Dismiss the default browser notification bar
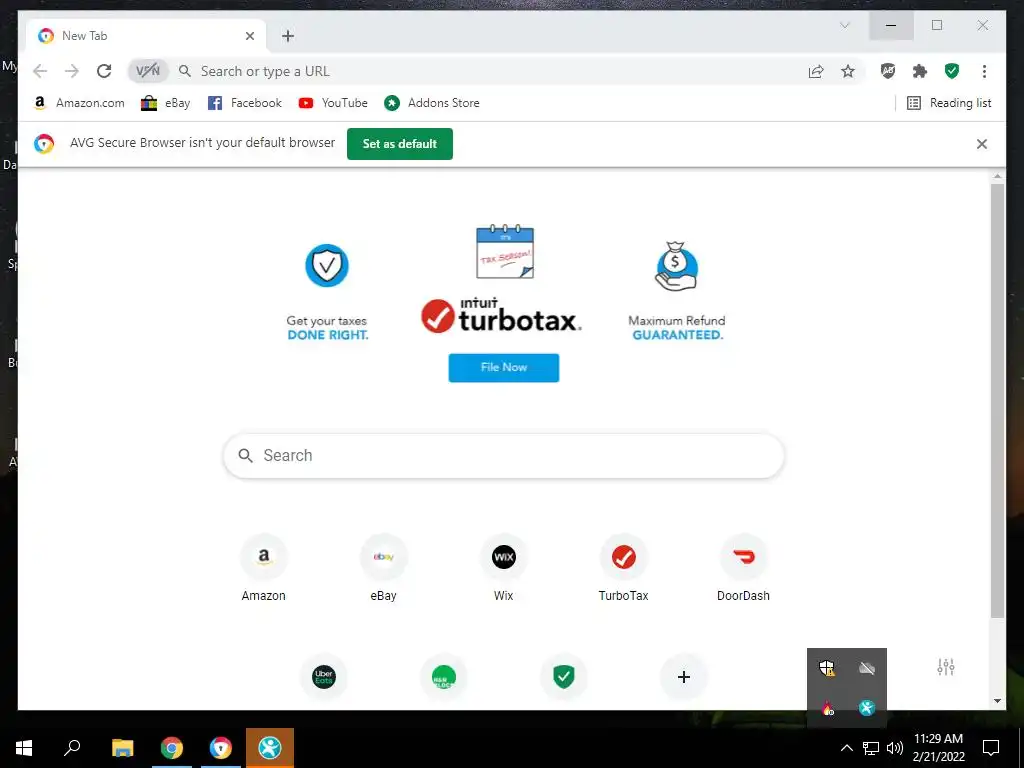This screenshot has height=768, width=1024. (982, 144)
